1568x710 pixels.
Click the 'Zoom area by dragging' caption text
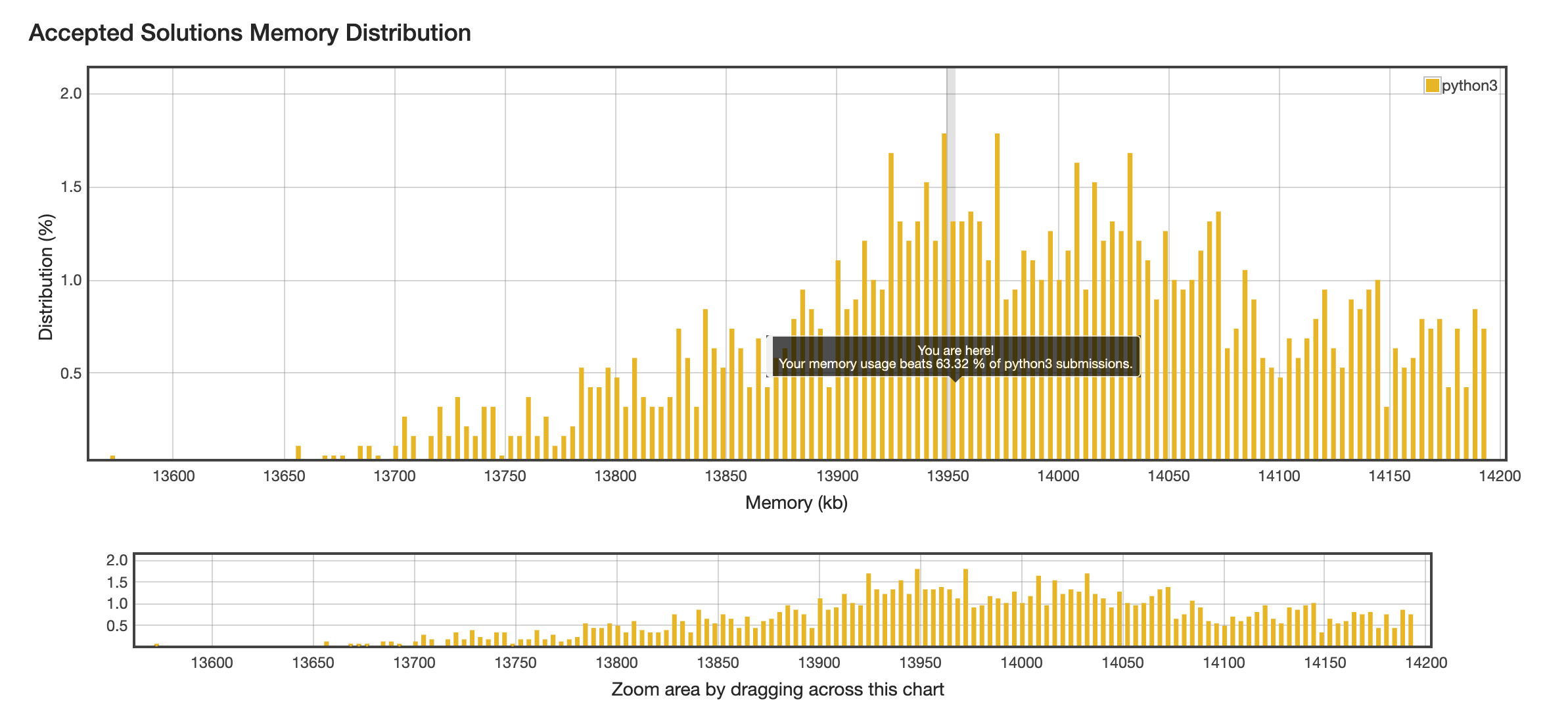pos(777,690)
